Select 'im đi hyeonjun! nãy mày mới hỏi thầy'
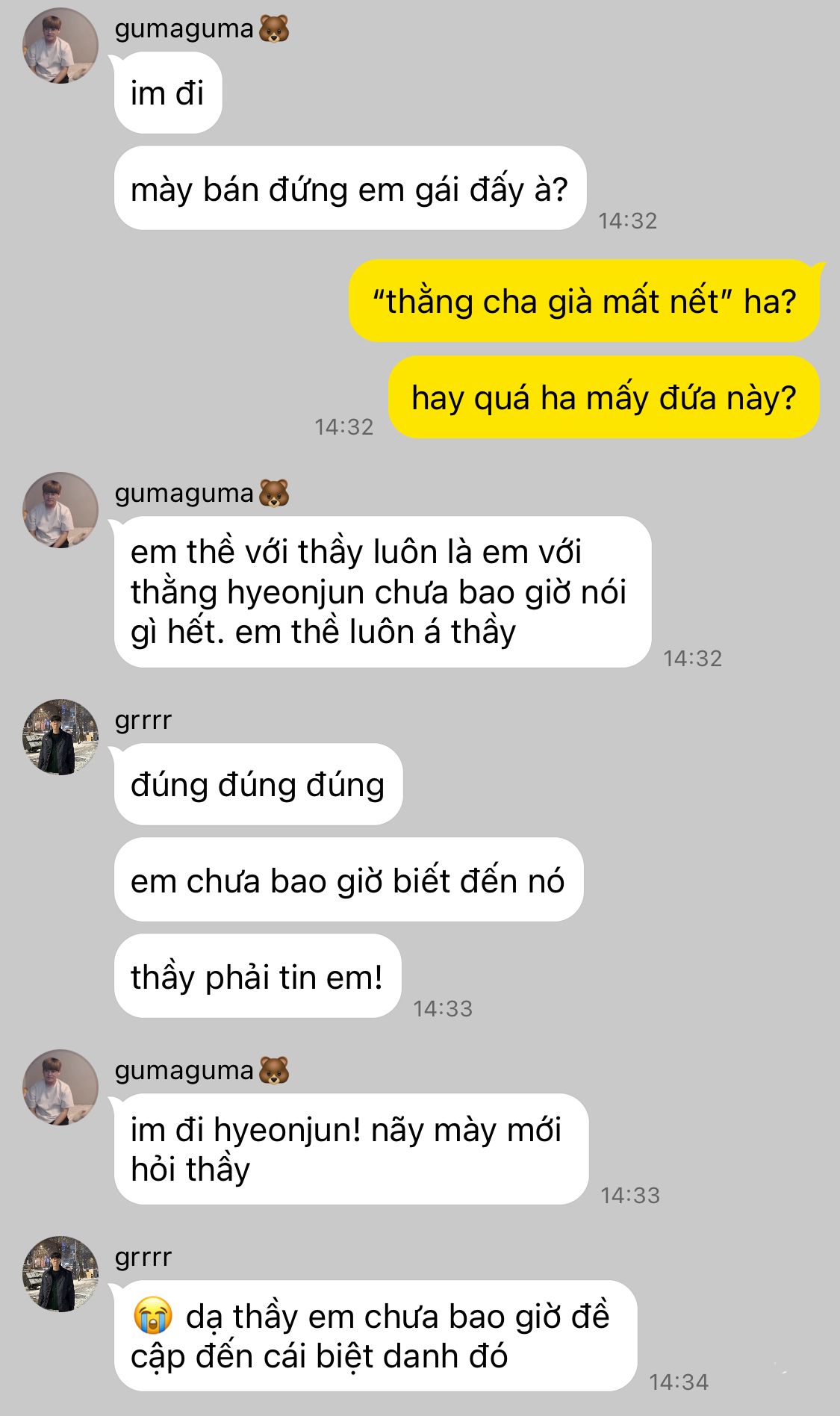 tap(351, 1149)
